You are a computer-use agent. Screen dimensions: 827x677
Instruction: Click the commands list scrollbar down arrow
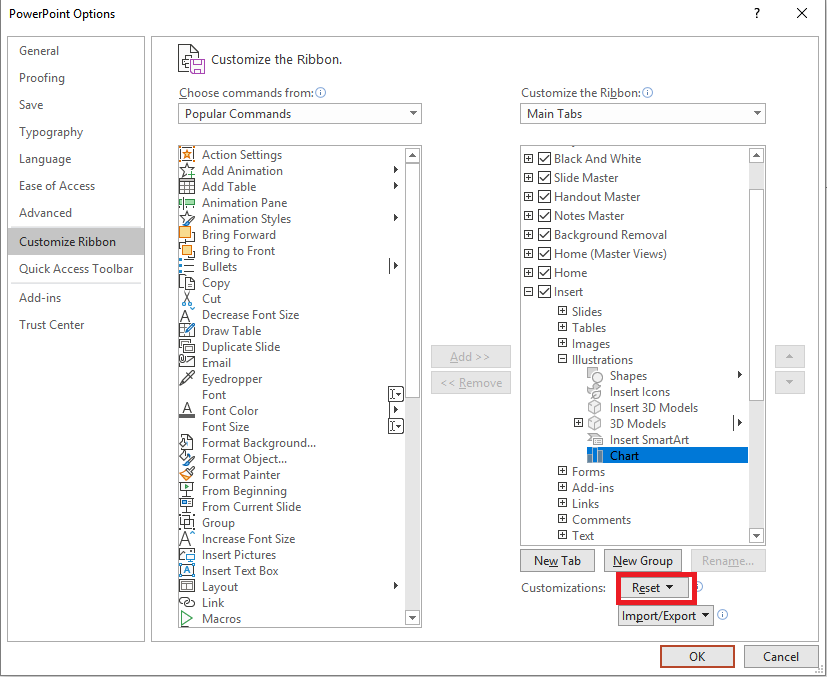click(412, 617)
